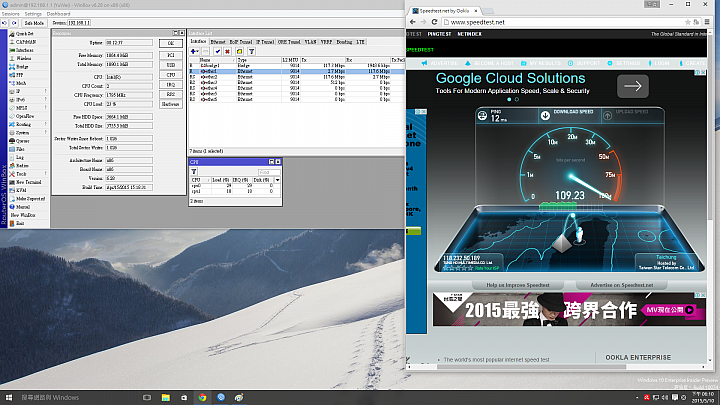
Task: Open KVM in WinBox sidebar
Action: (x=21, y=191)
